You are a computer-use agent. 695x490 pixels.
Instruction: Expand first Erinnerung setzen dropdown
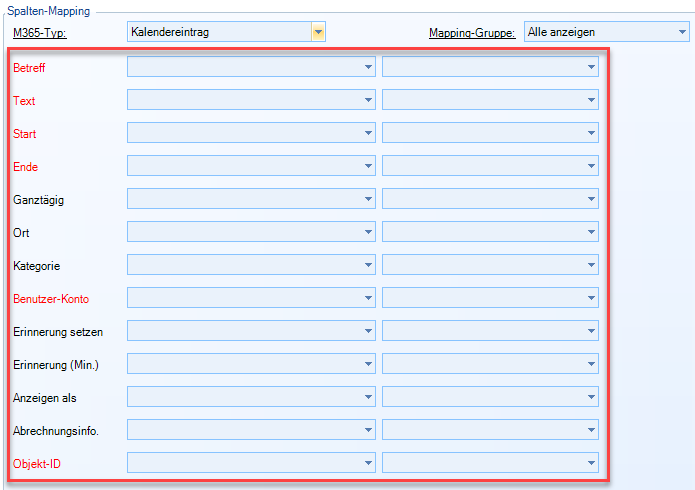[251, 331]
